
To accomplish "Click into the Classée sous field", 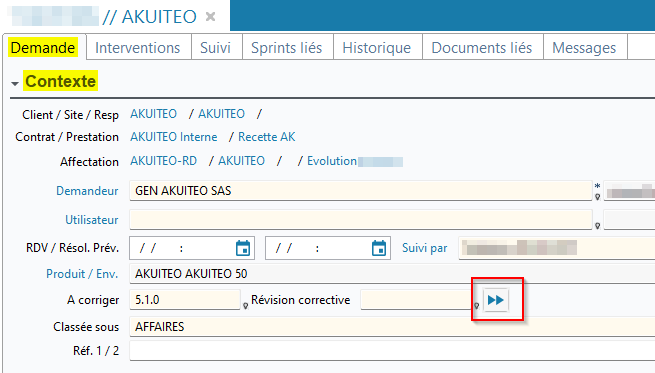I will [392, 326].
